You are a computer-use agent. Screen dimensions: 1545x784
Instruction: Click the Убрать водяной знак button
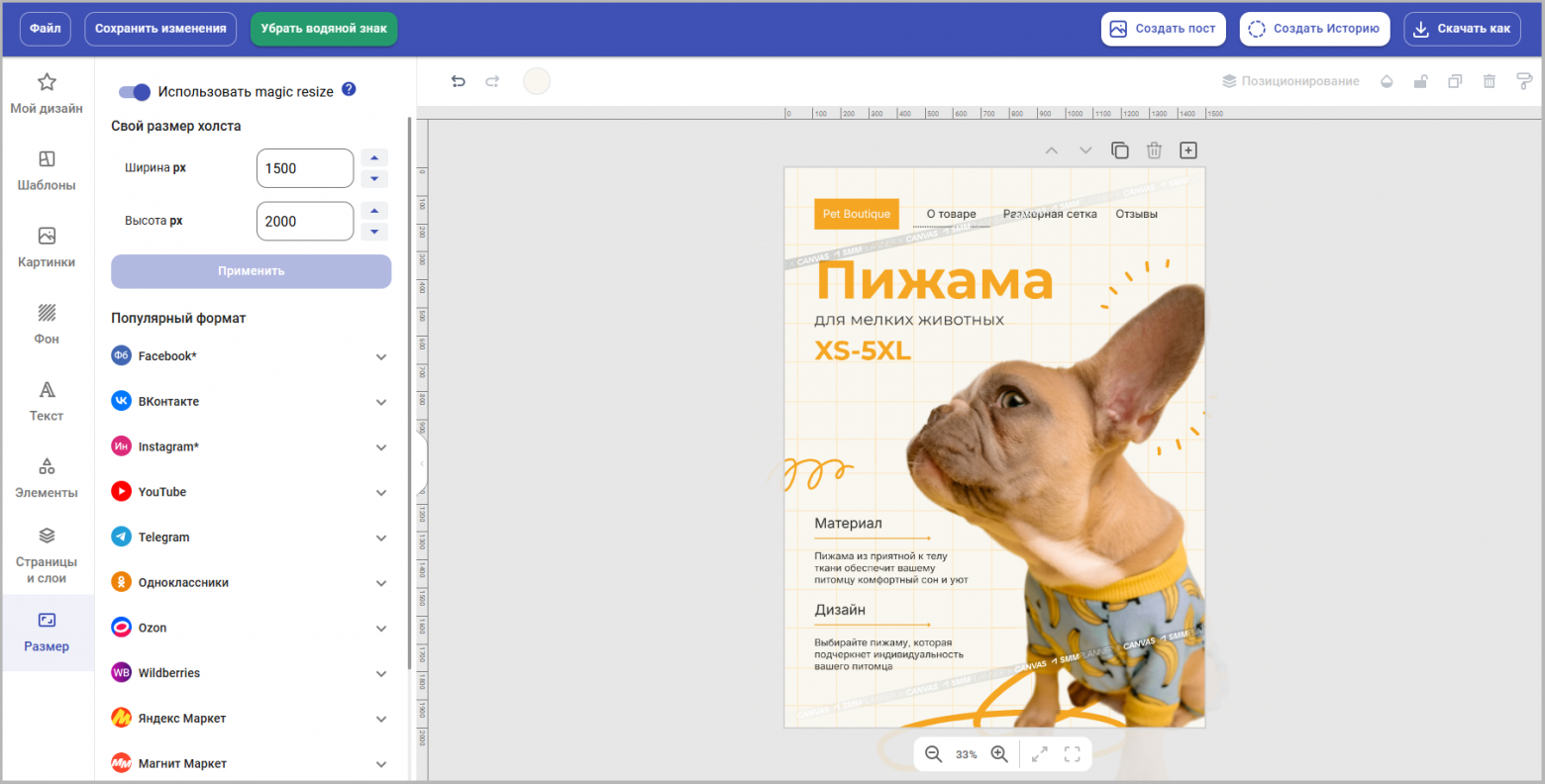coord(323,29)
